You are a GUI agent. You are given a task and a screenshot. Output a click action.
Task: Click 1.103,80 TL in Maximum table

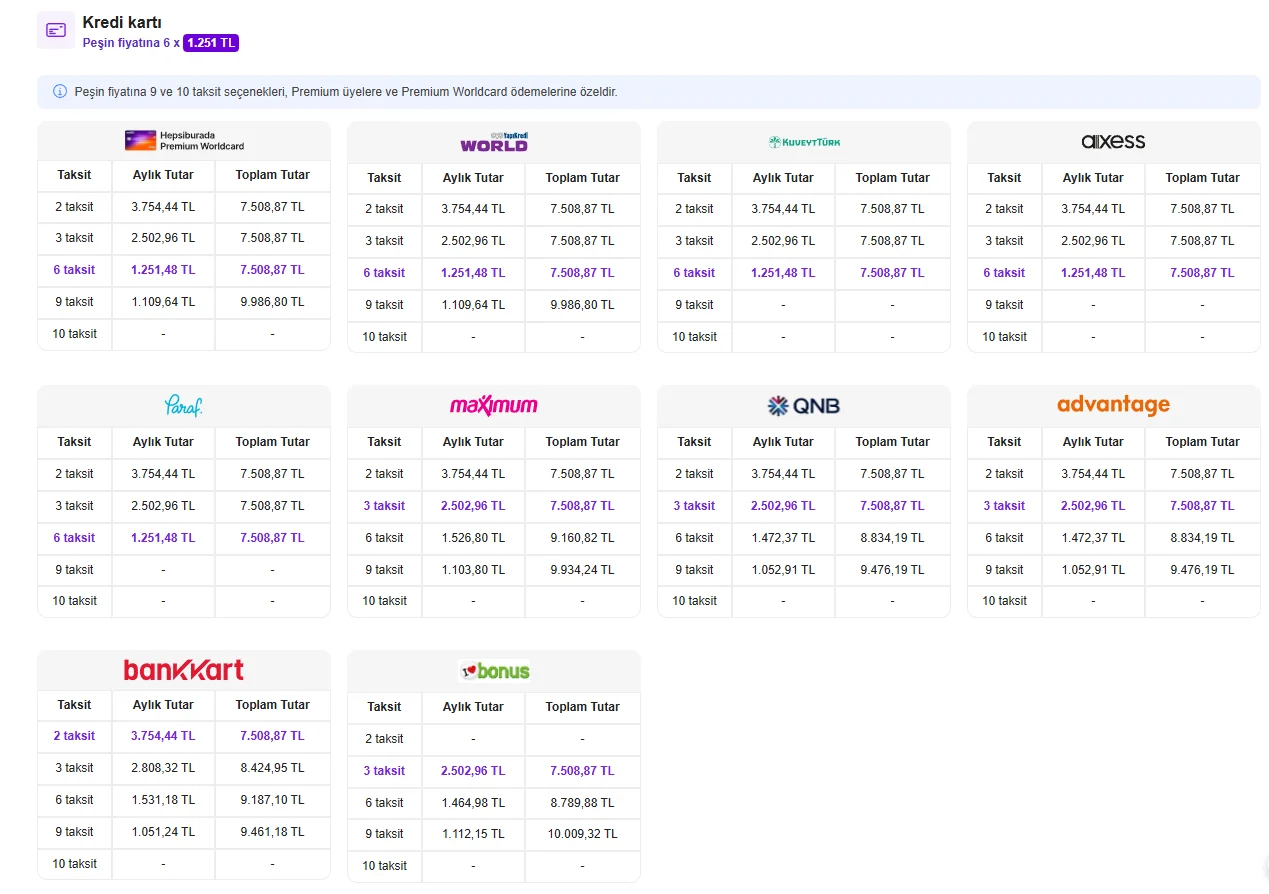pyautogui.click(x=473, y=570)
